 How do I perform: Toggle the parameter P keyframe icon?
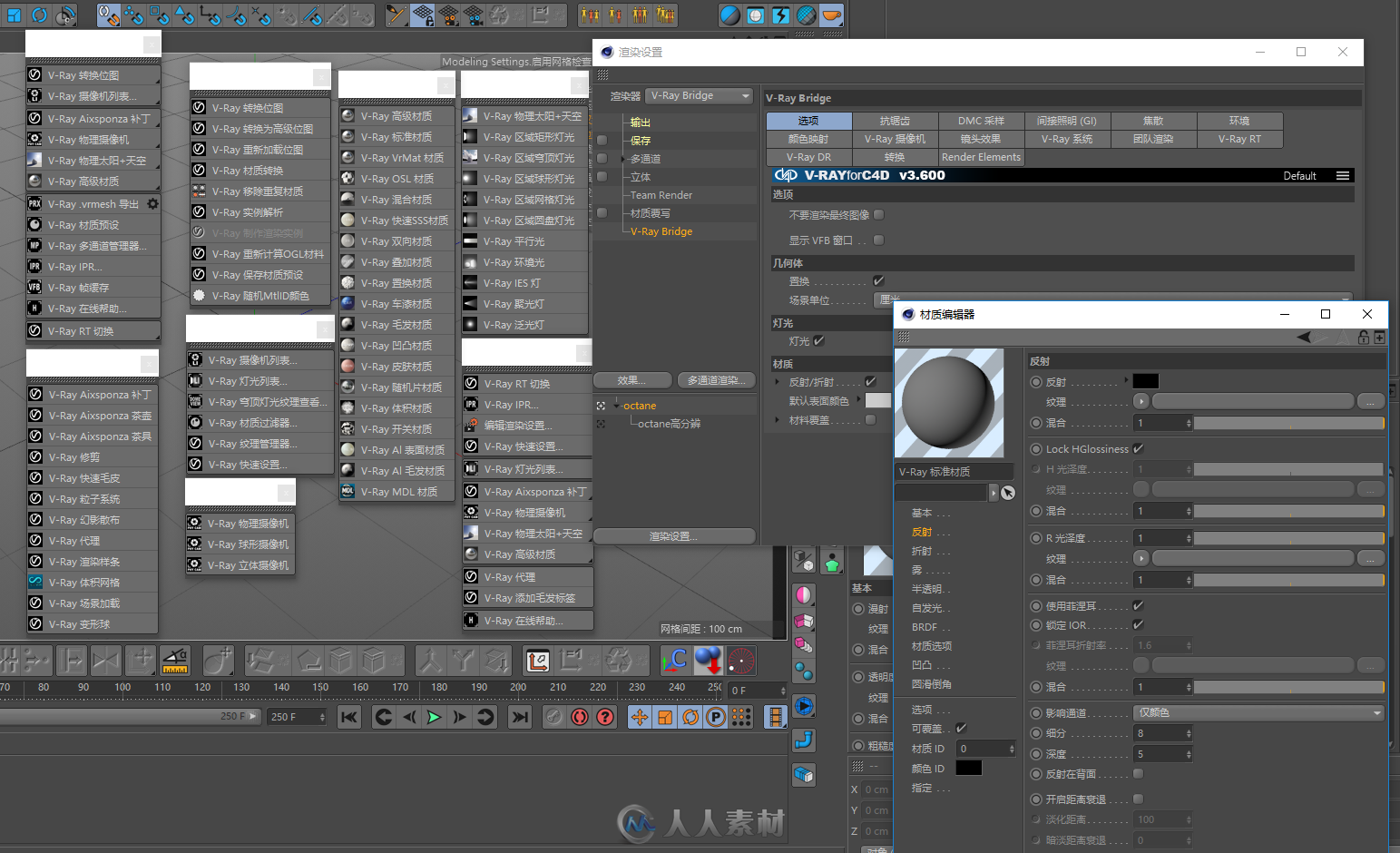pyautogui.click(x=716, y=717)
